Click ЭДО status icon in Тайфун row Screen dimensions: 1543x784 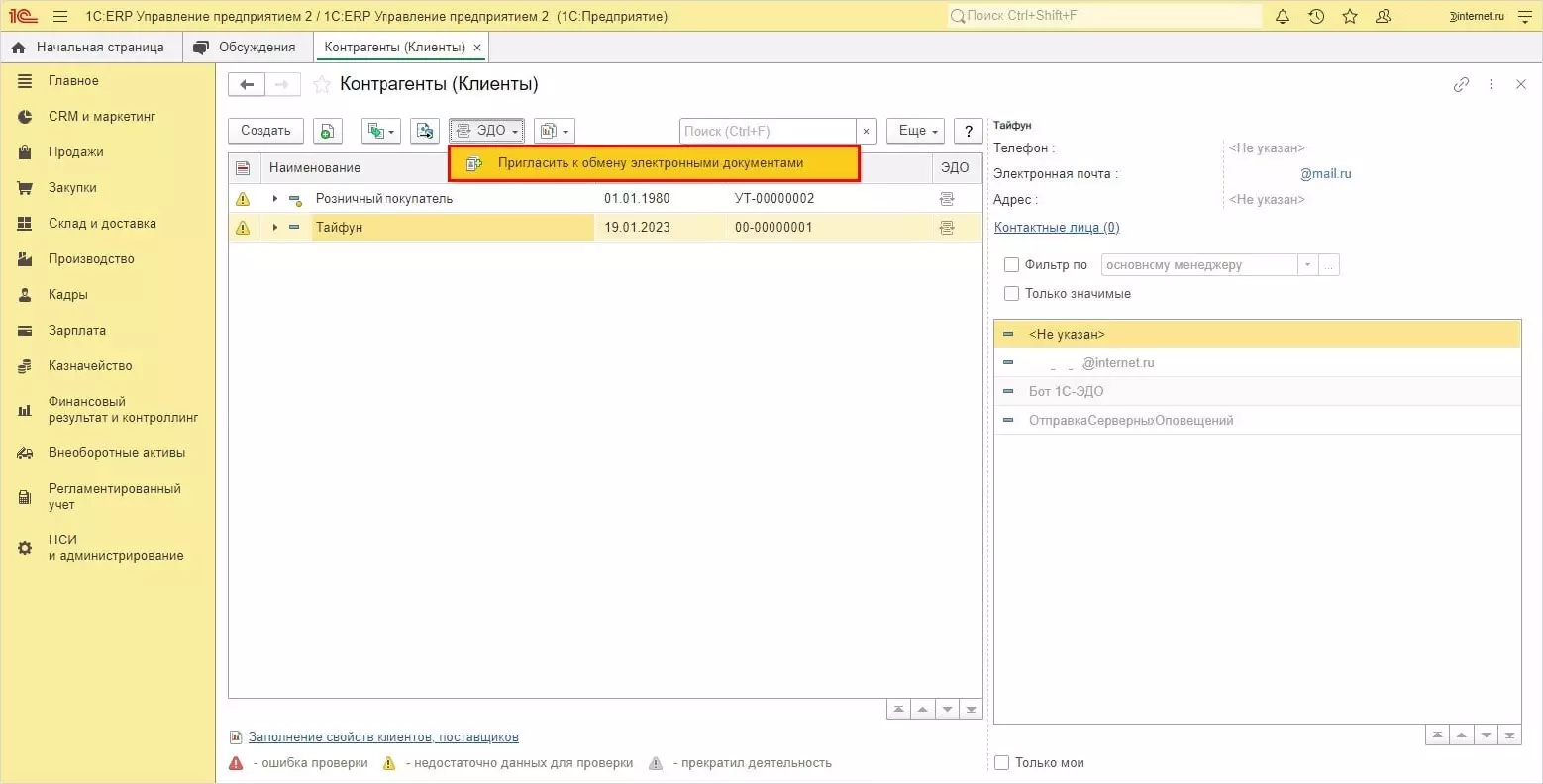947,228
